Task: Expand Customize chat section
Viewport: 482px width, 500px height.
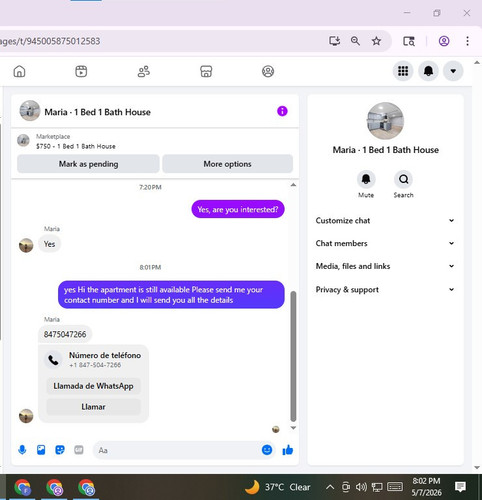Action: click(385, 221)
